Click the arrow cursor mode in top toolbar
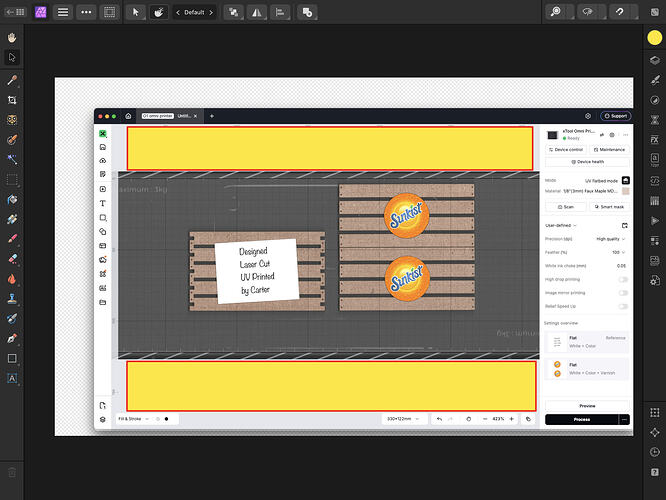The width and height of the screenshot is (666, 500). coord(135,12)
